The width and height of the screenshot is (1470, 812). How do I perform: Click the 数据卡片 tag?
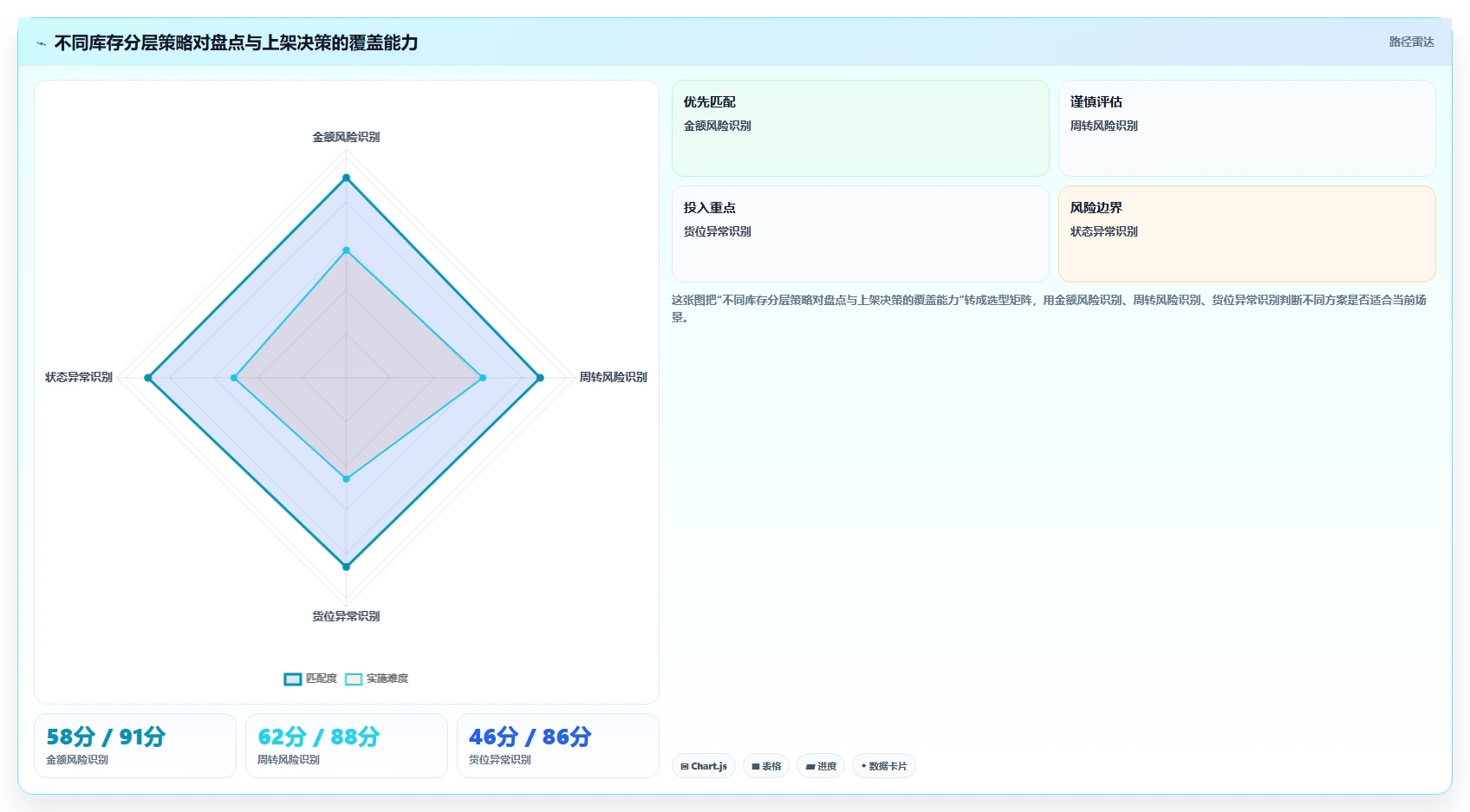tap(884, 766)
